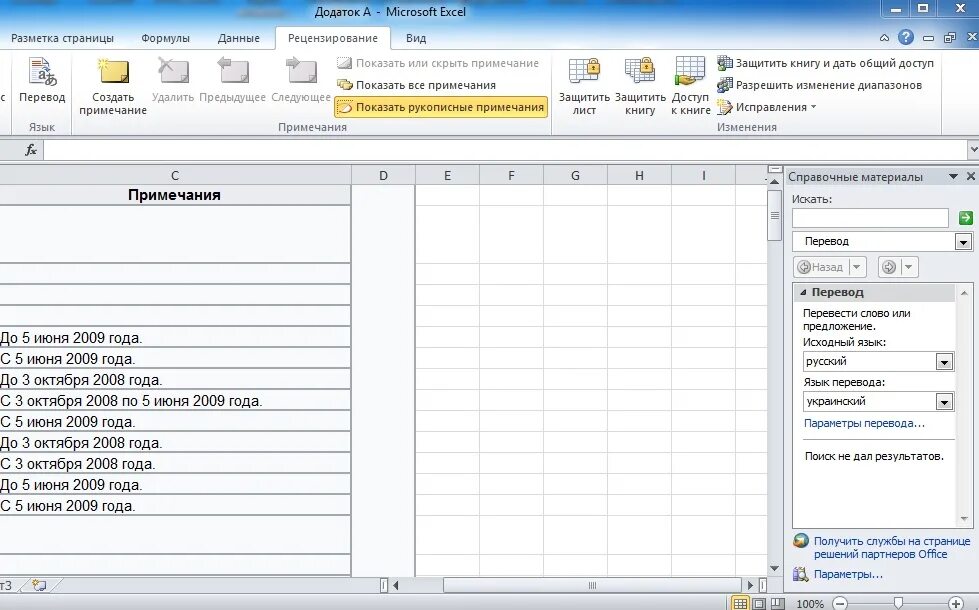Image resolution: width=979 pixels, height=610 pixels.
Task: Open Язык перевода dropdown (украинский)
Action: coord(944,402)
